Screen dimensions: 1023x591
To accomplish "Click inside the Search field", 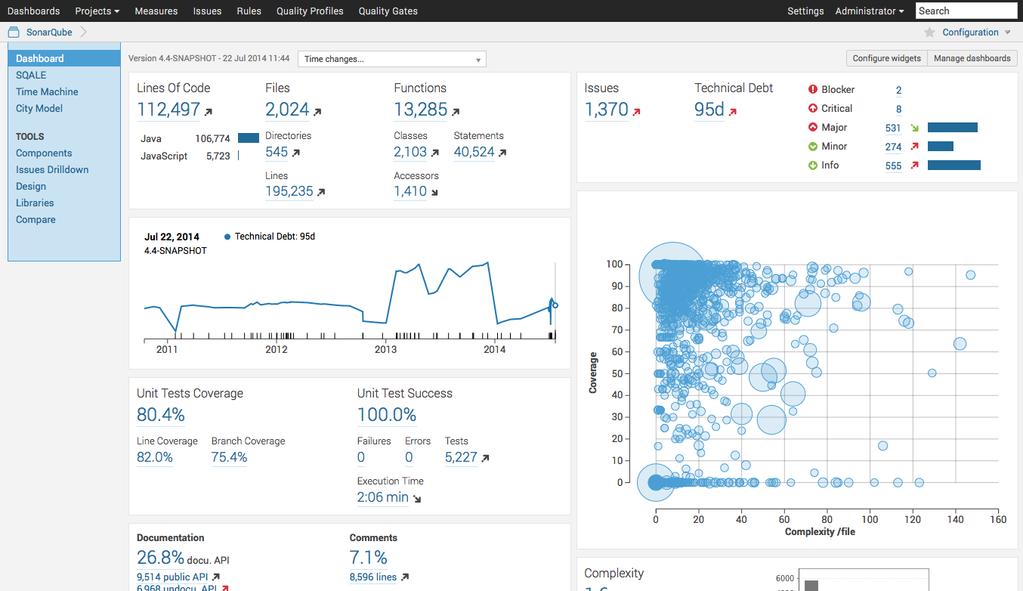I will coord(966,10).
